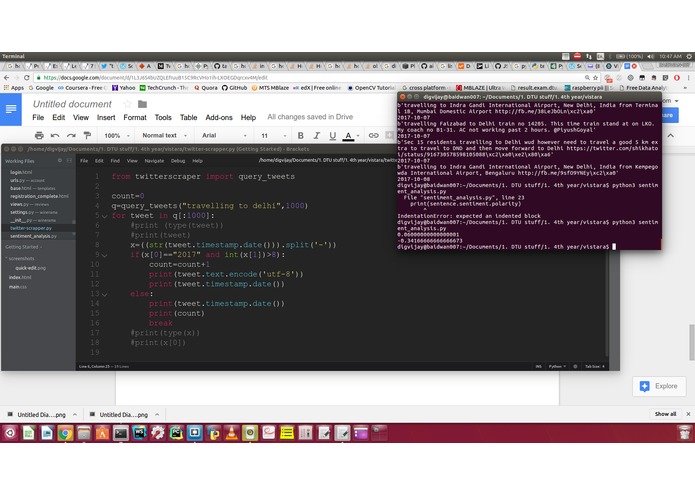Select registration_complete.html in Working Files
Screen dimensions: 695x494
pyautogui.click(x=39, y=196)
